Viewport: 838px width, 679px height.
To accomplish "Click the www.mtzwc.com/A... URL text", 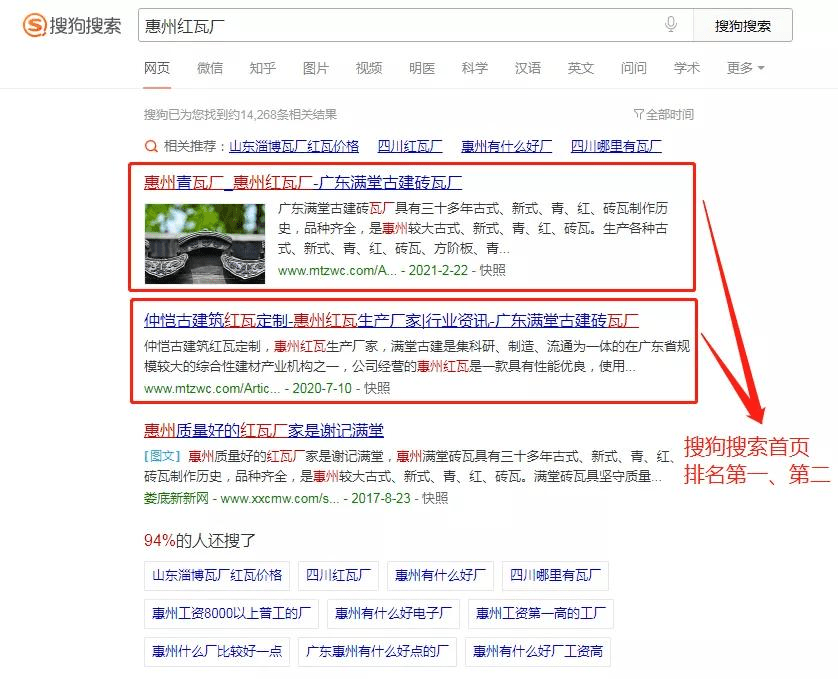I will (337, 270).
